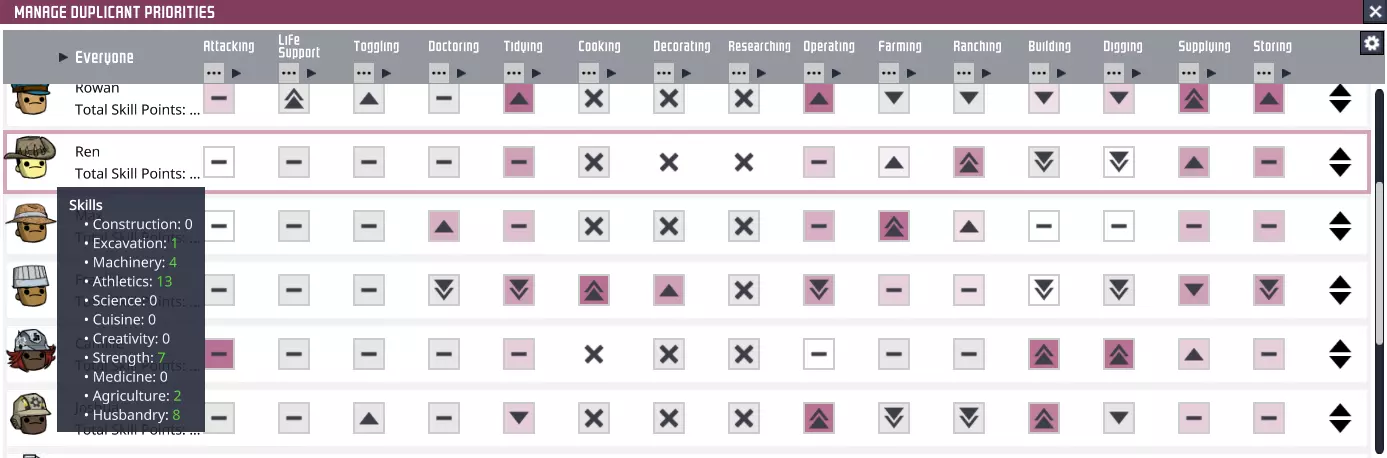The image size is (1387, 458).
Task: Open the Attacking column options button
Action: click(x=214, y=73)
